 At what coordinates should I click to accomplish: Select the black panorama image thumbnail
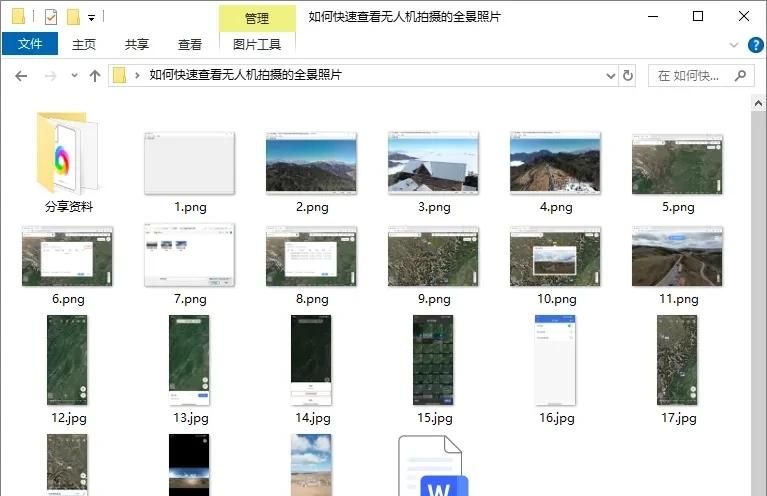click(189, 465)
